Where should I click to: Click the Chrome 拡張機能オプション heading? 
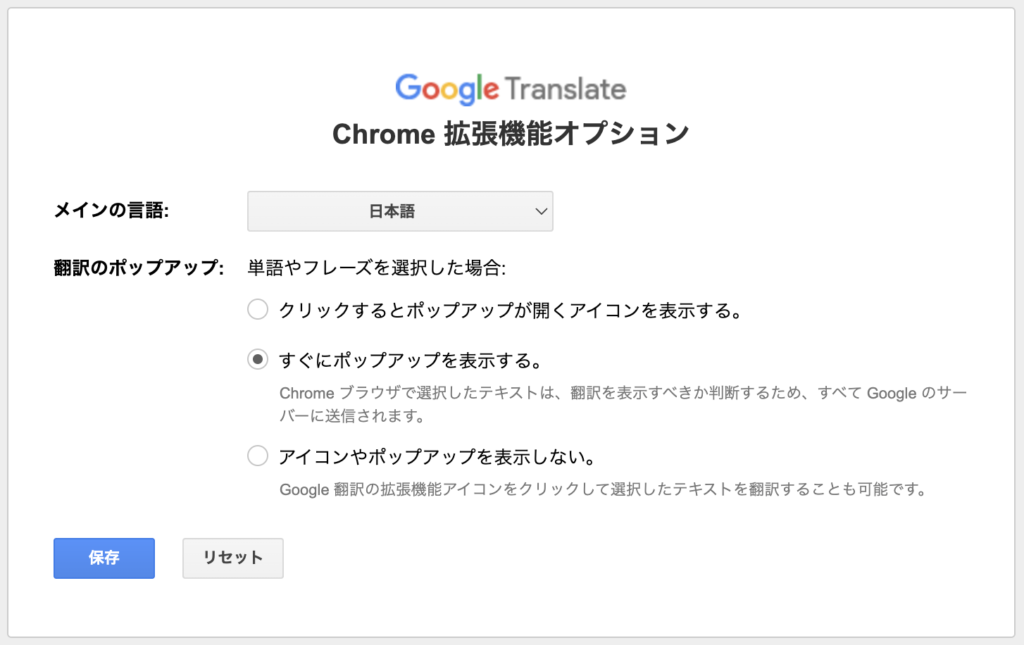[x=510, y=134]
